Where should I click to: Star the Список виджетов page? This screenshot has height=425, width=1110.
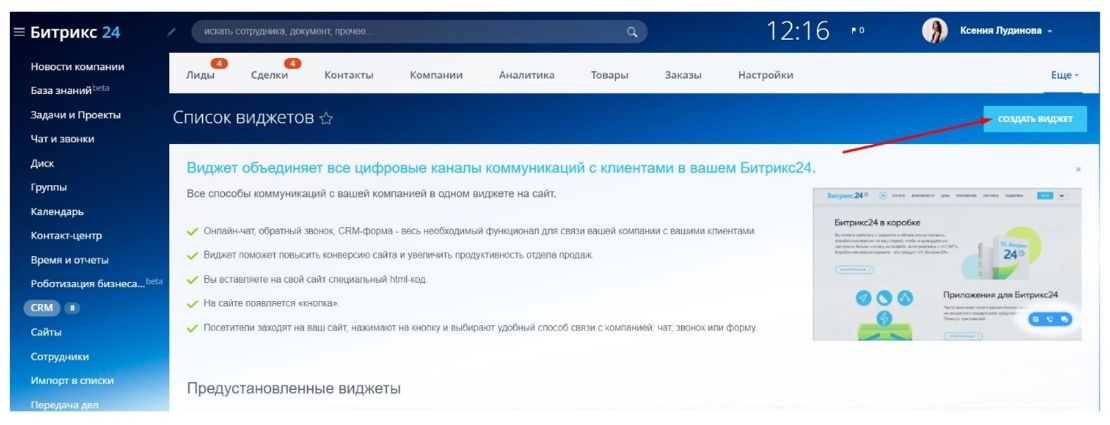(x=326, y=119)
